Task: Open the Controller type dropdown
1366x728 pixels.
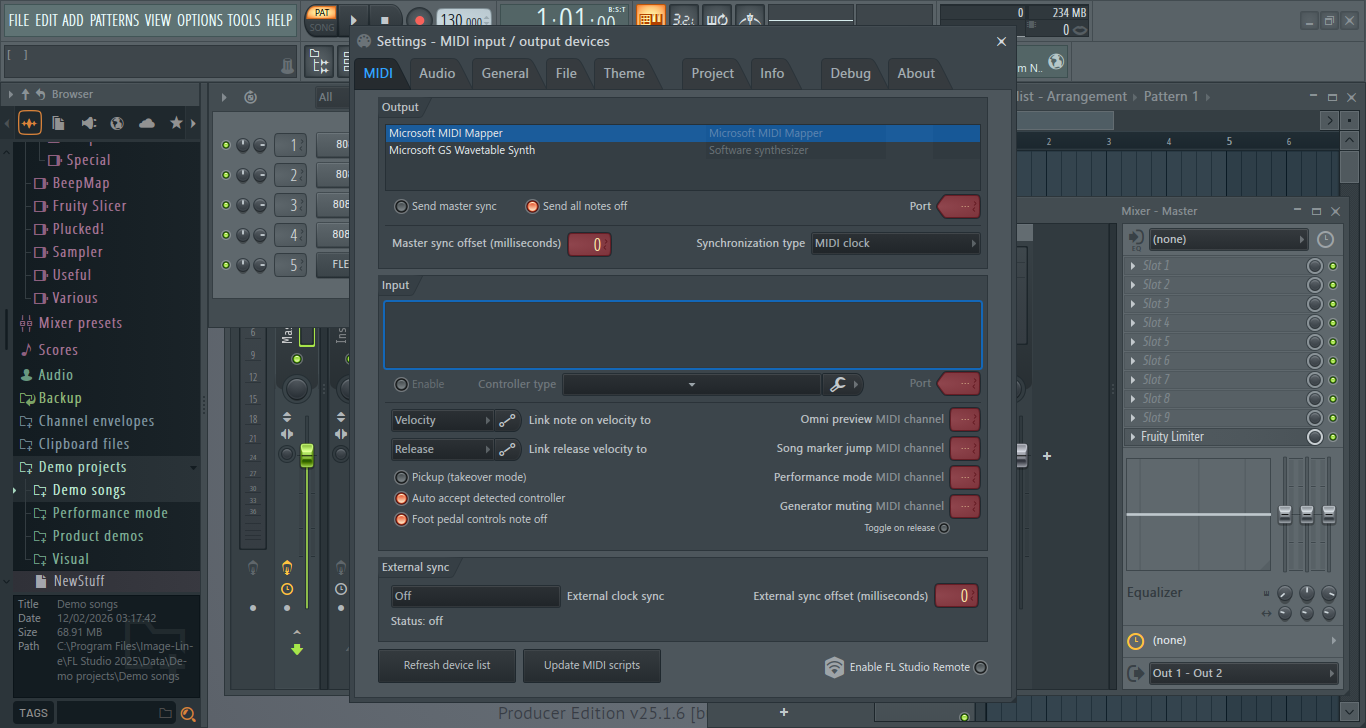Action: pos(691,384)
